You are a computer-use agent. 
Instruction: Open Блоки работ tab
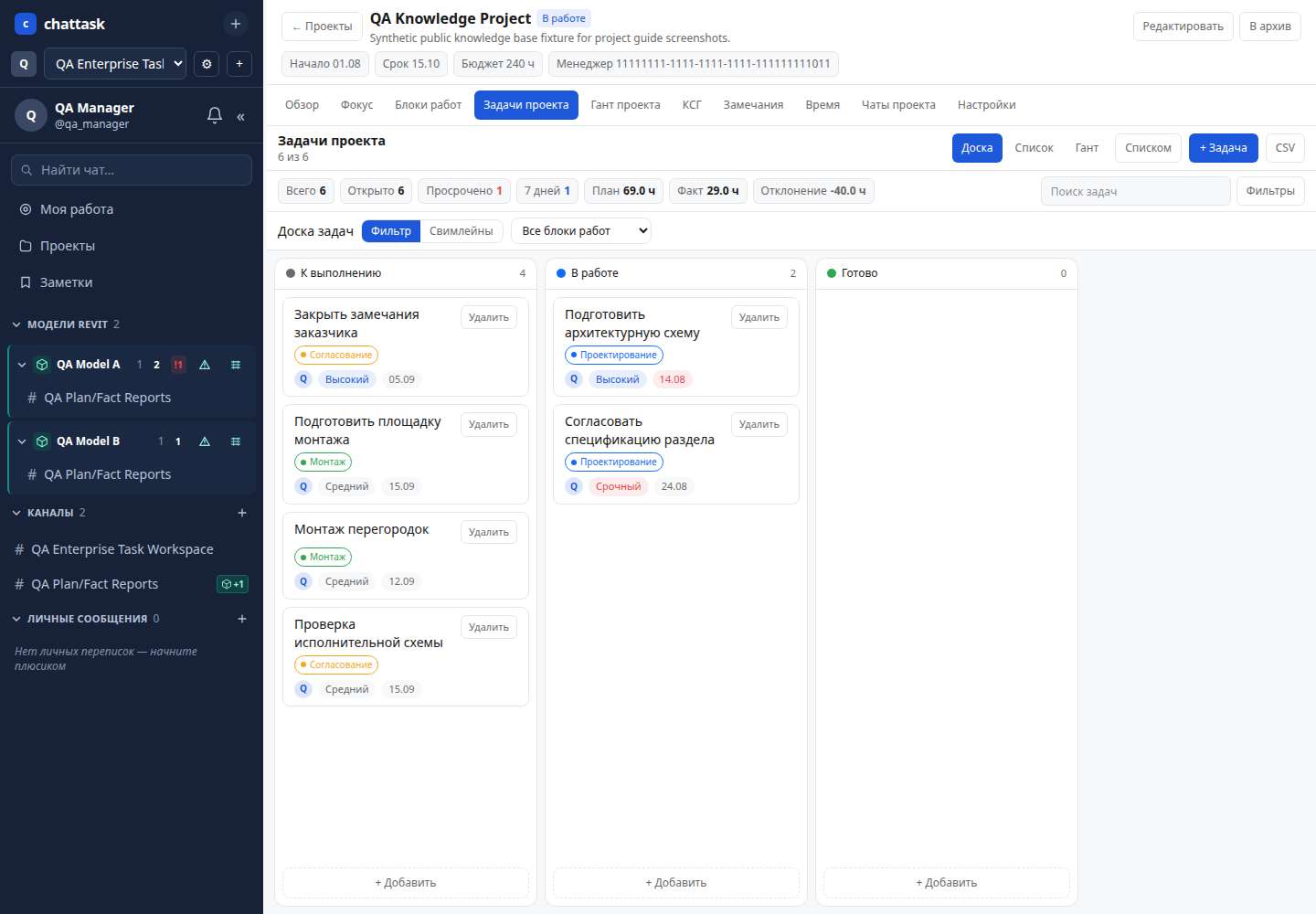(x=428, y=105)
